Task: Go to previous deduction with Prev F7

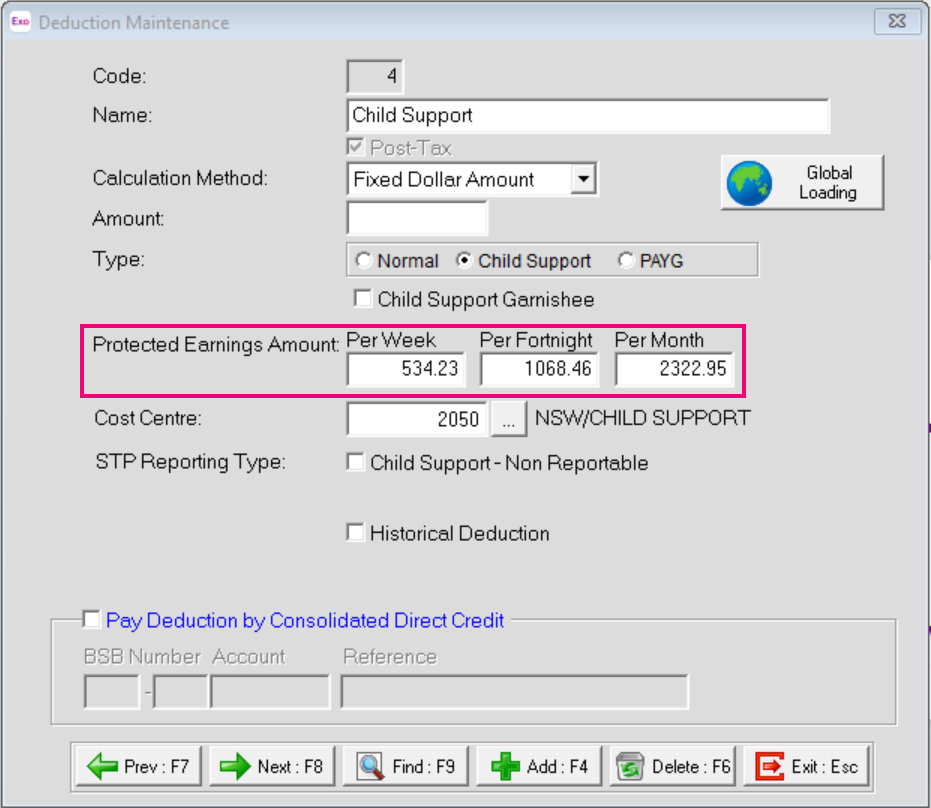Action: tap(138, 767)
